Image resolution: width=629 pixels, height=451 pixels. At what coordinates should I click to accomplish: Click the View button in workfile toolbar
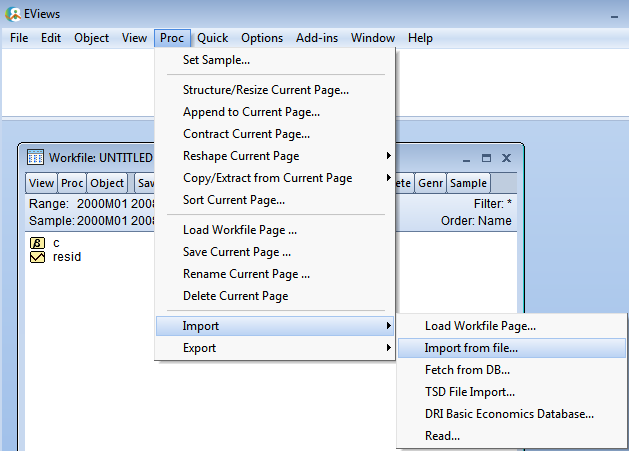pos(41,183)
